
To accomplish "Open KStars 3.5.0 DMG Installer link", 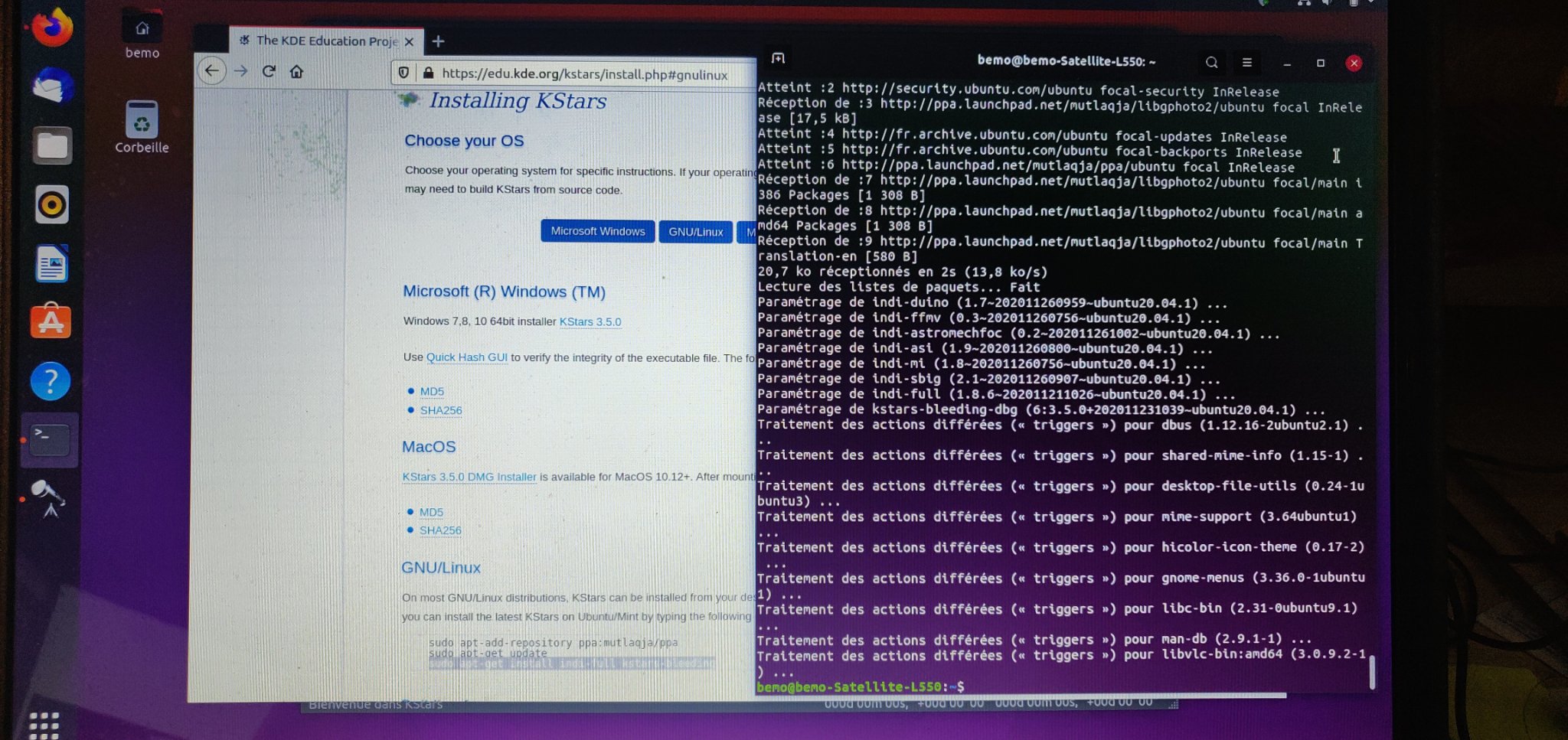I will coord(469,477).
